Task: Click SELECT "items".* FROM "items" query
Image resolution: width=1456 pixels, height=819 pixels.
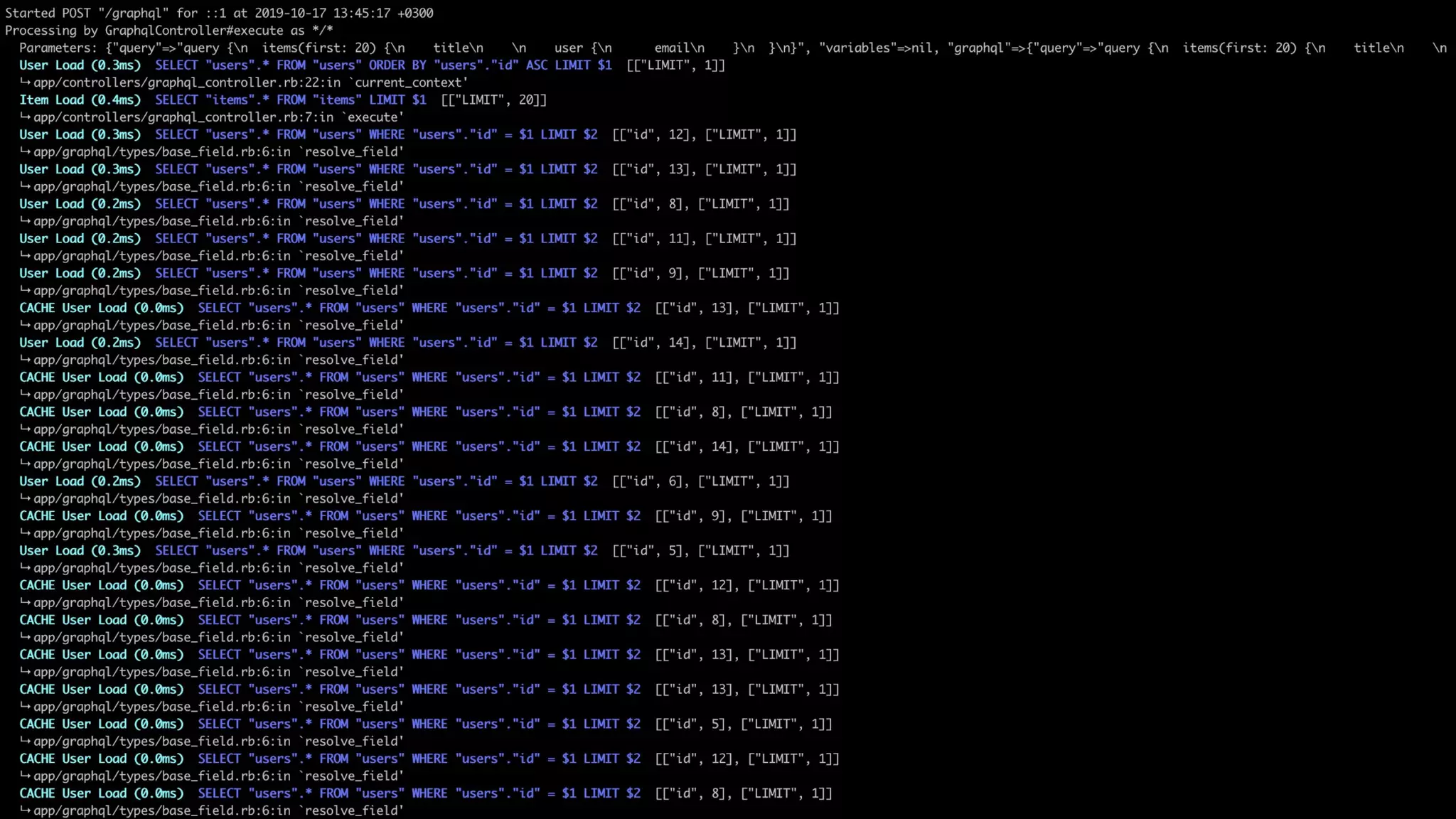Action: [290, 100]
